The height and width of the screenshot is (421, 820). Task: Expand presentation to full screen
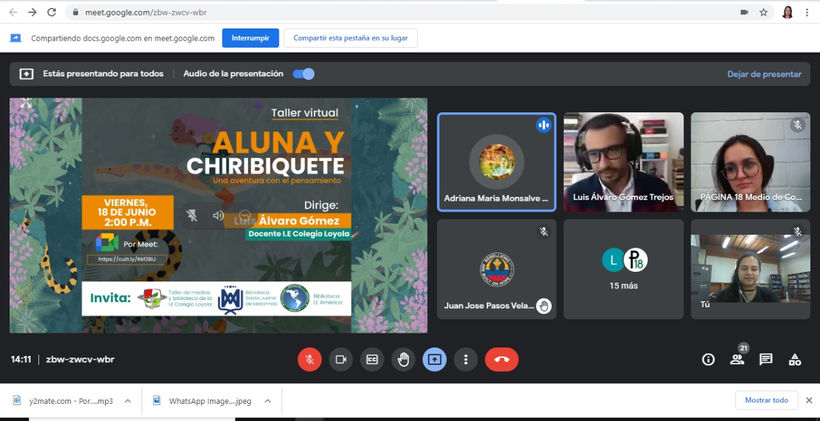(x=26, y=103)
